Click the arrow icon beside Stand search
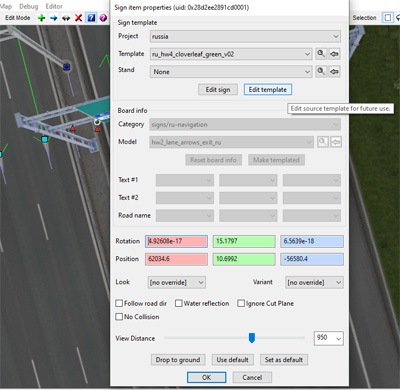This screenshot has width=400, height=390. click(334, 71)
